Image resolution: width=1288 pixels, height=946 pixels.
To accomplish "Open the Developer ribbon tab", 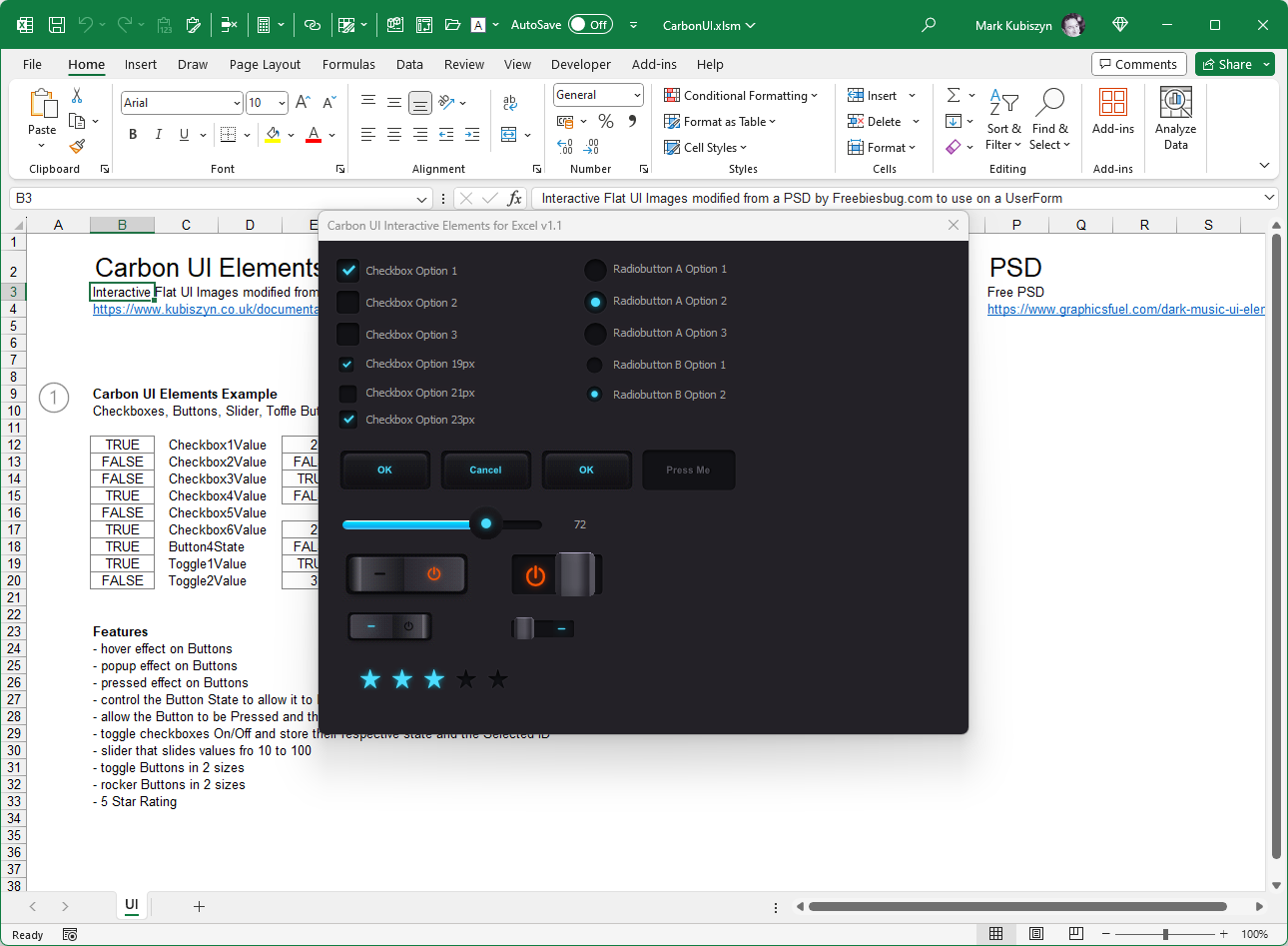I will (x=580, y=65).
